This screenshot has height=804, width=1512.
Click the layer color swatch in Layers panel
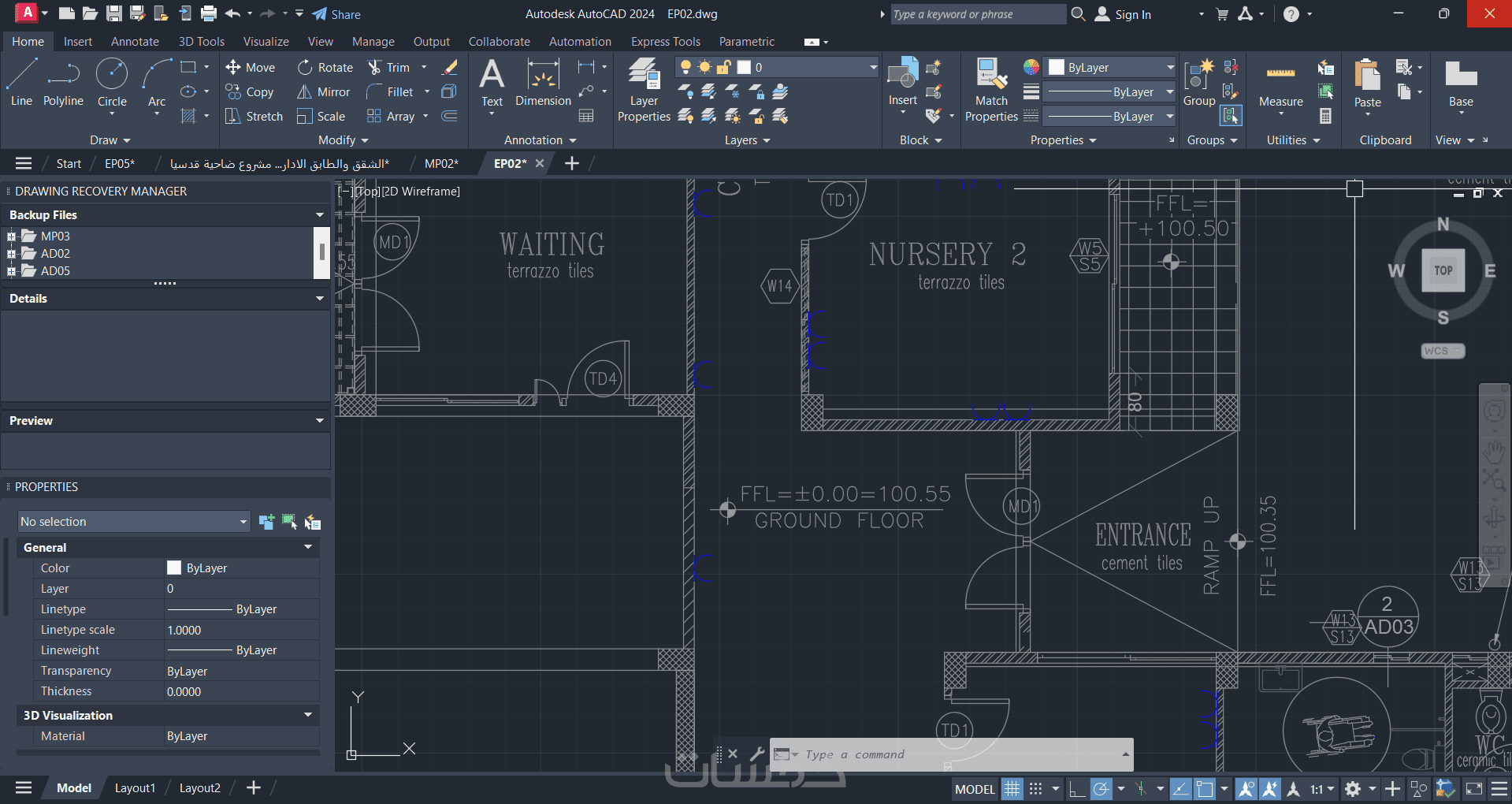click(x=745, y=67)
